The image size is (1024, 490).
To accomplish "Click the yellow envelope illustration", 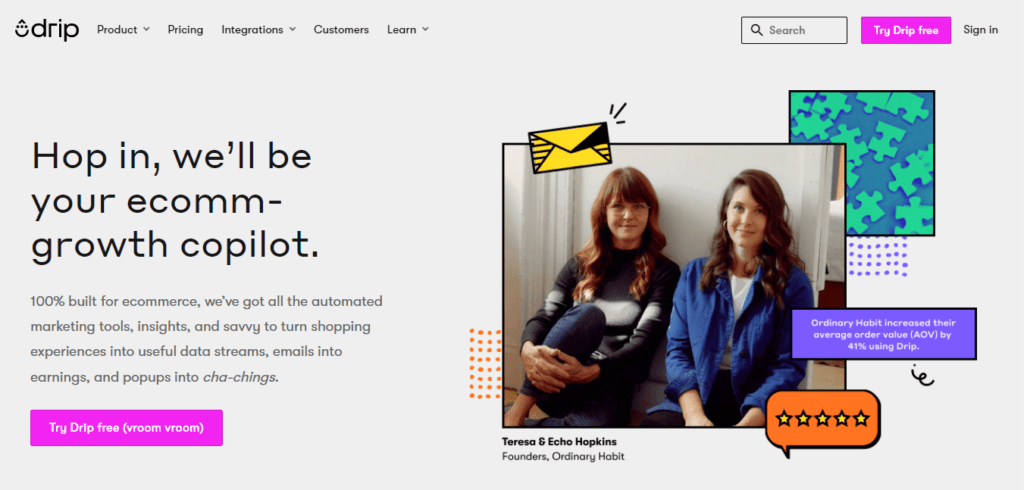I will pos(569,147).
